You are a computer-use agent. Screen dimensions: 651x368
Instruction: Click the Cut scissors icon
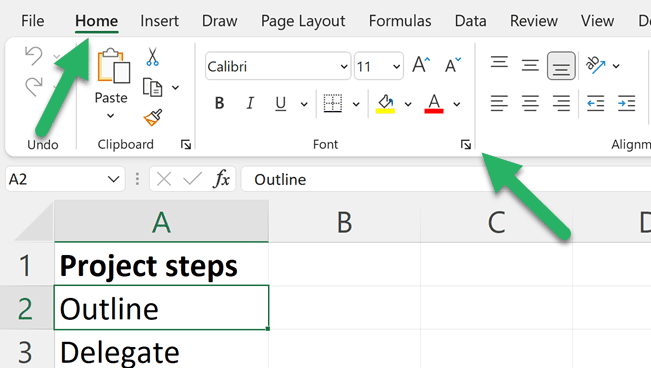click(152, 57)
